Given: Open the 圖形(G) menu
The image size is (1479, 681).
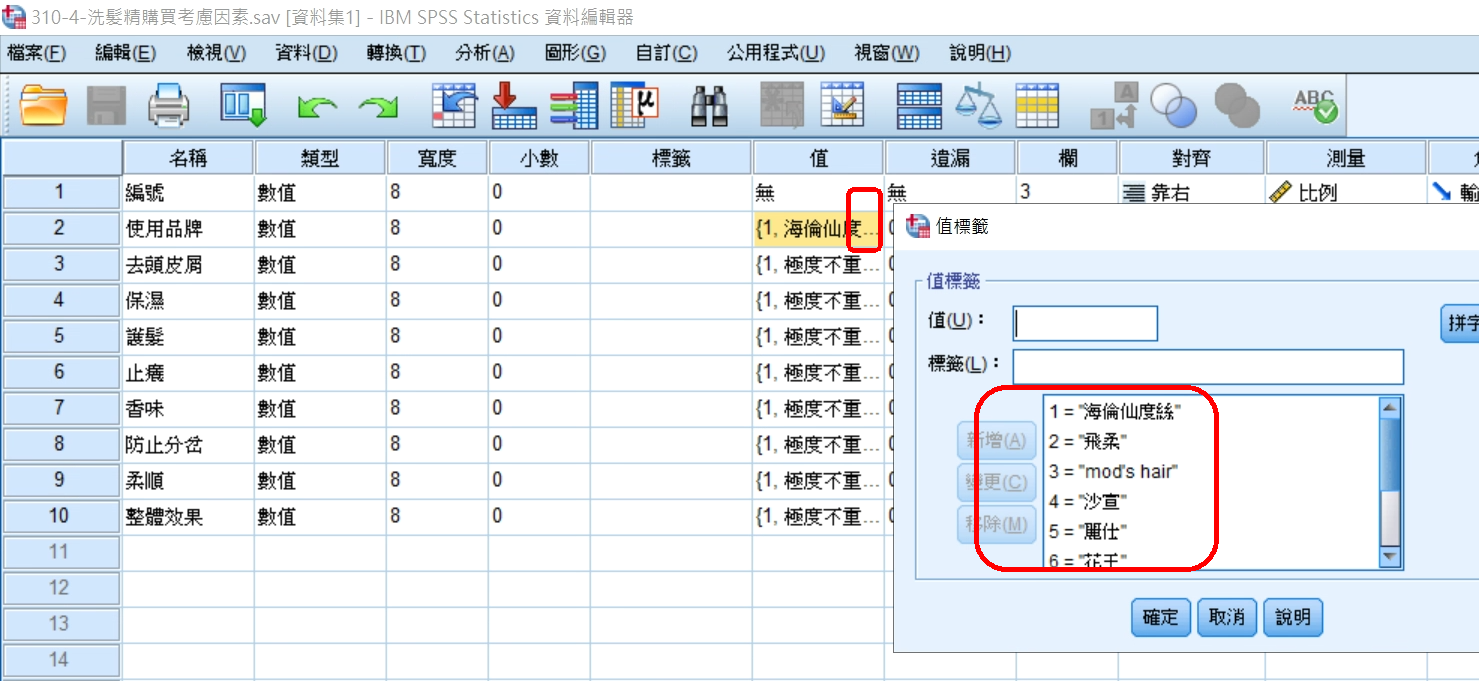Looking at the screenshot, I should (x=575, y=53).
